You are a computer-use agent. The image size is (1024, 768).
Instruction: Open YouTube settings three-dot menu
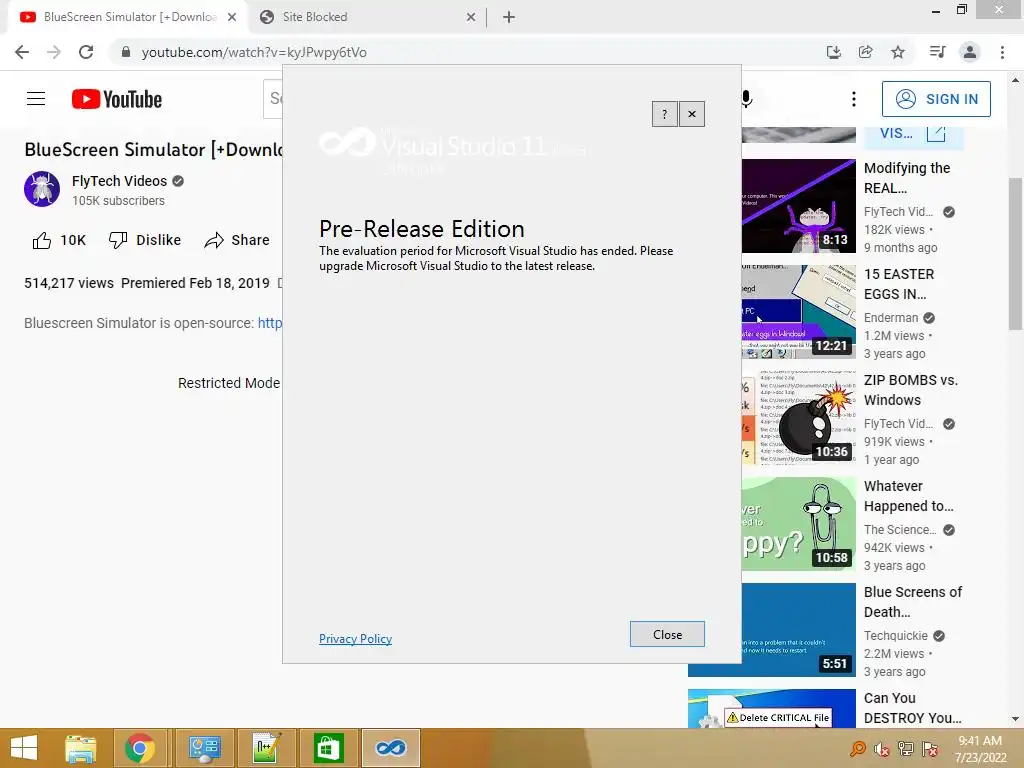[854, 99]
